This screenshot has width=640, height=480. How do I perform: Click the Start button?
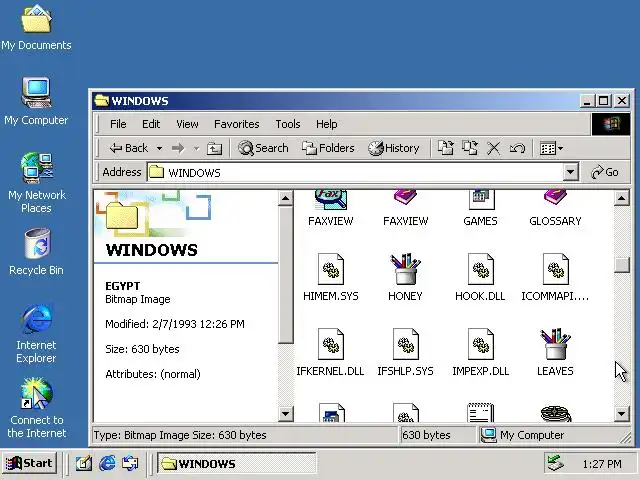[x=29, y=463]
